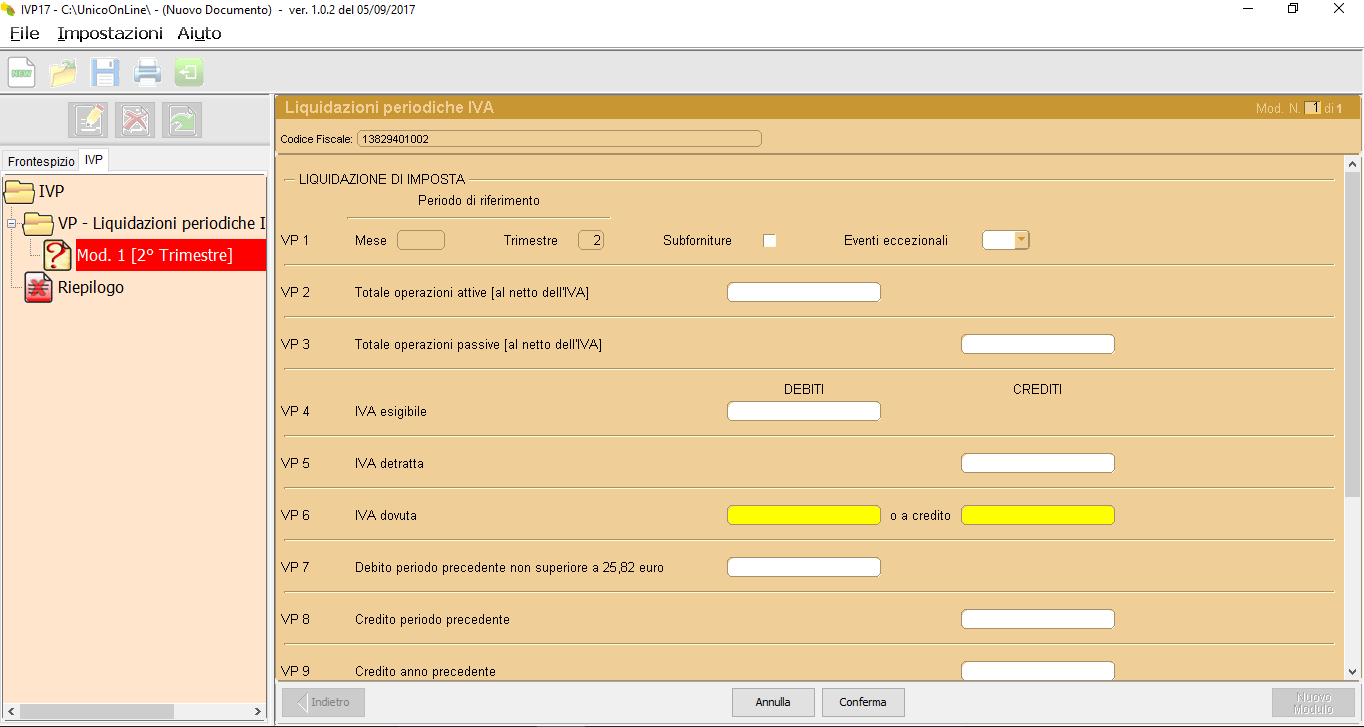Click the green arrow document icon
The height and width of the screenshot is (727, 1364).
182,120
